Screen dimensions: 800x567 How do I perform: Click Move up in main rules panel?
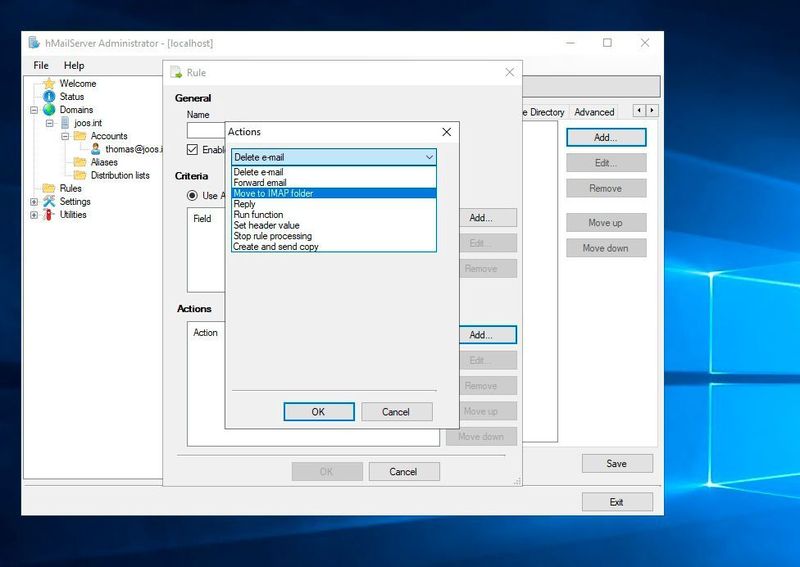pyautogui.click(x=606, y=223)
